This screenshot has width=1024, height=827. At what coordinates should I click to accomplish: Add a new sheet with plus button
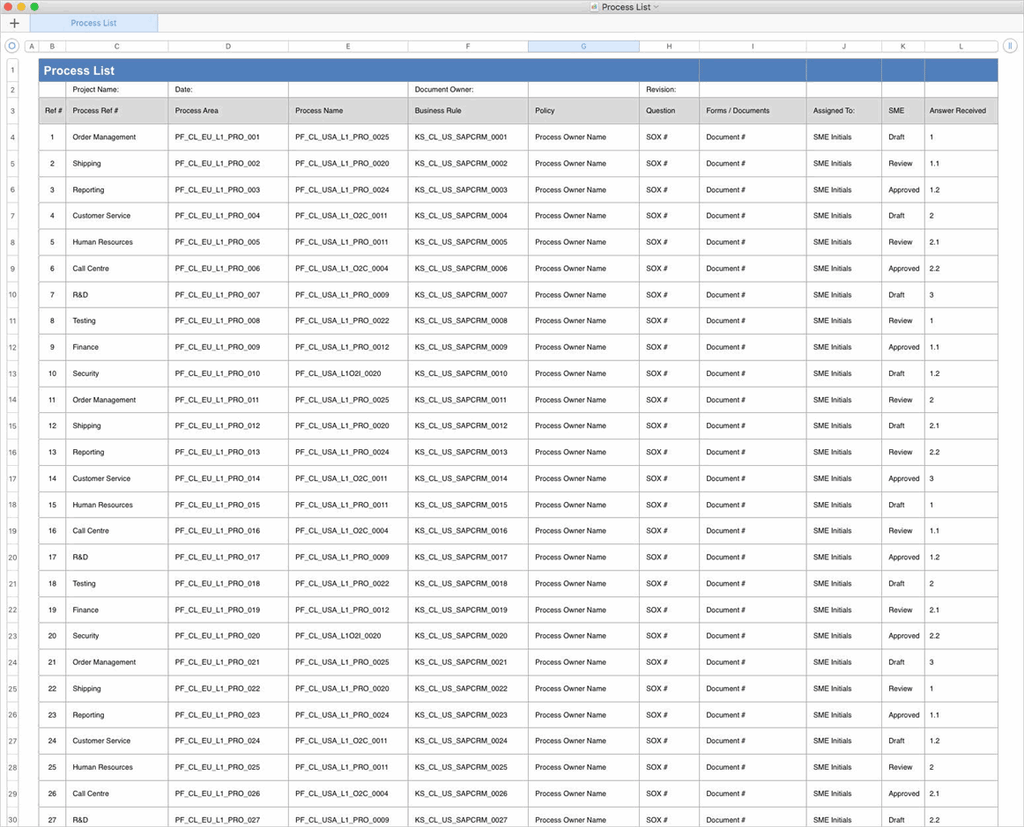point(14,23)
